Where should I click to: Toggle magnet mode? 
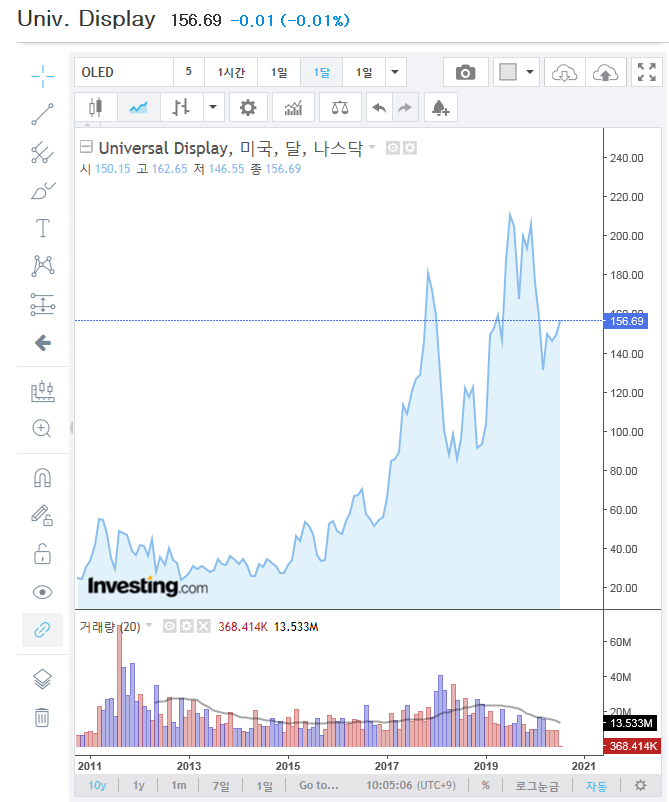click(42, 477)
